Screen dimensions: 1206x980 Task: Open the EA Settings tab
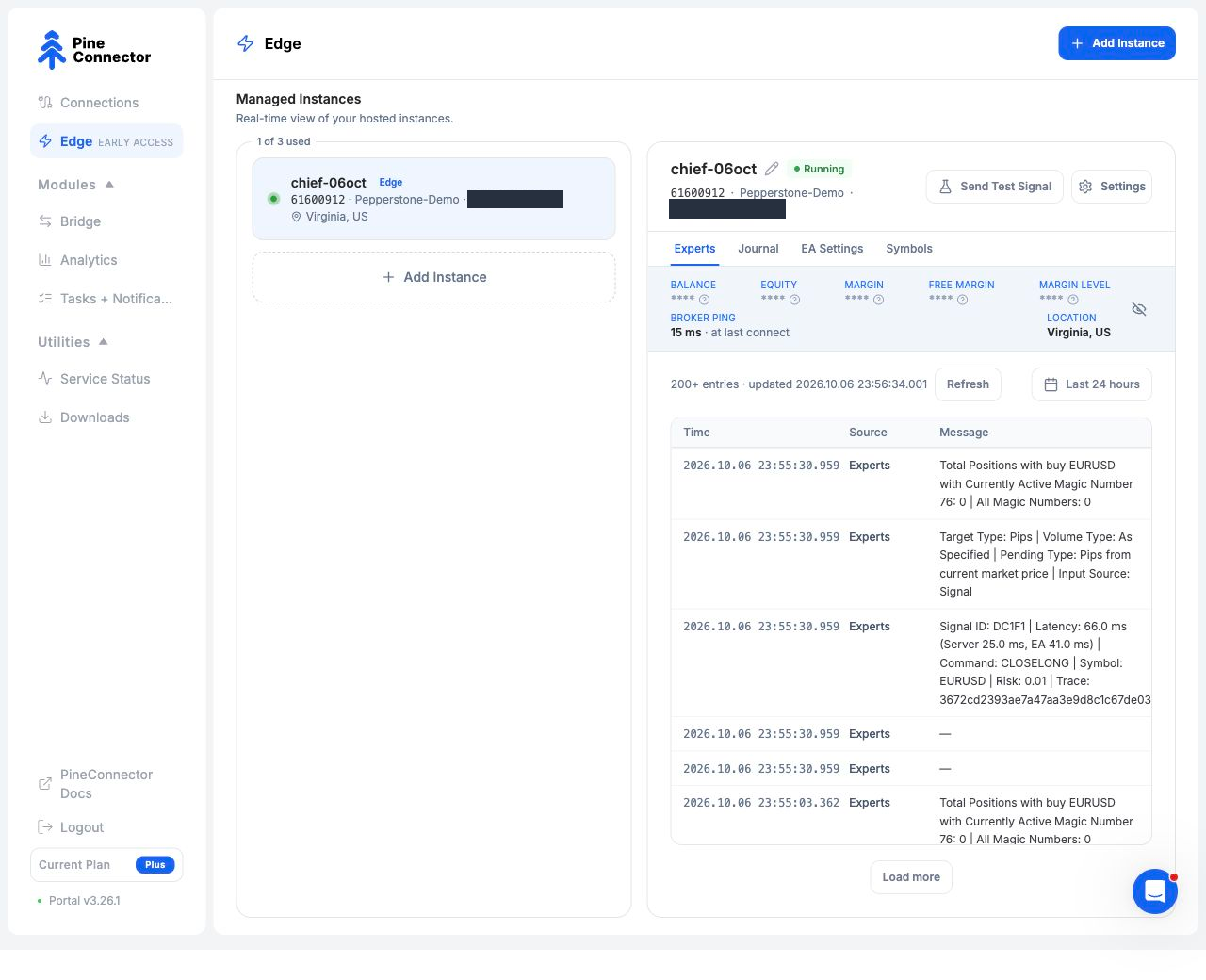832,249
